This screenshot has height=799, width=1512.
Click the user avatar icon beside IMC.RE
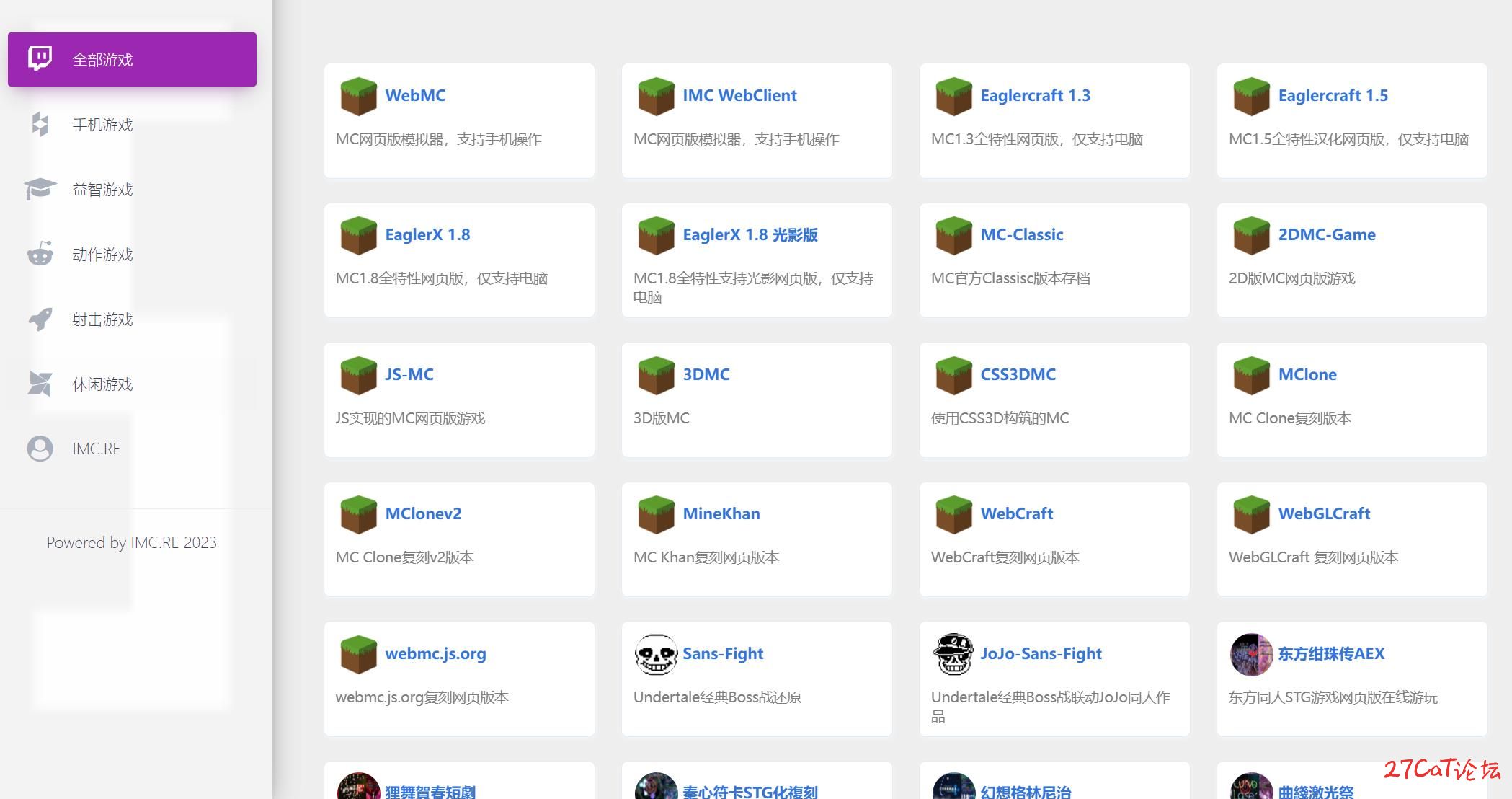40,449
